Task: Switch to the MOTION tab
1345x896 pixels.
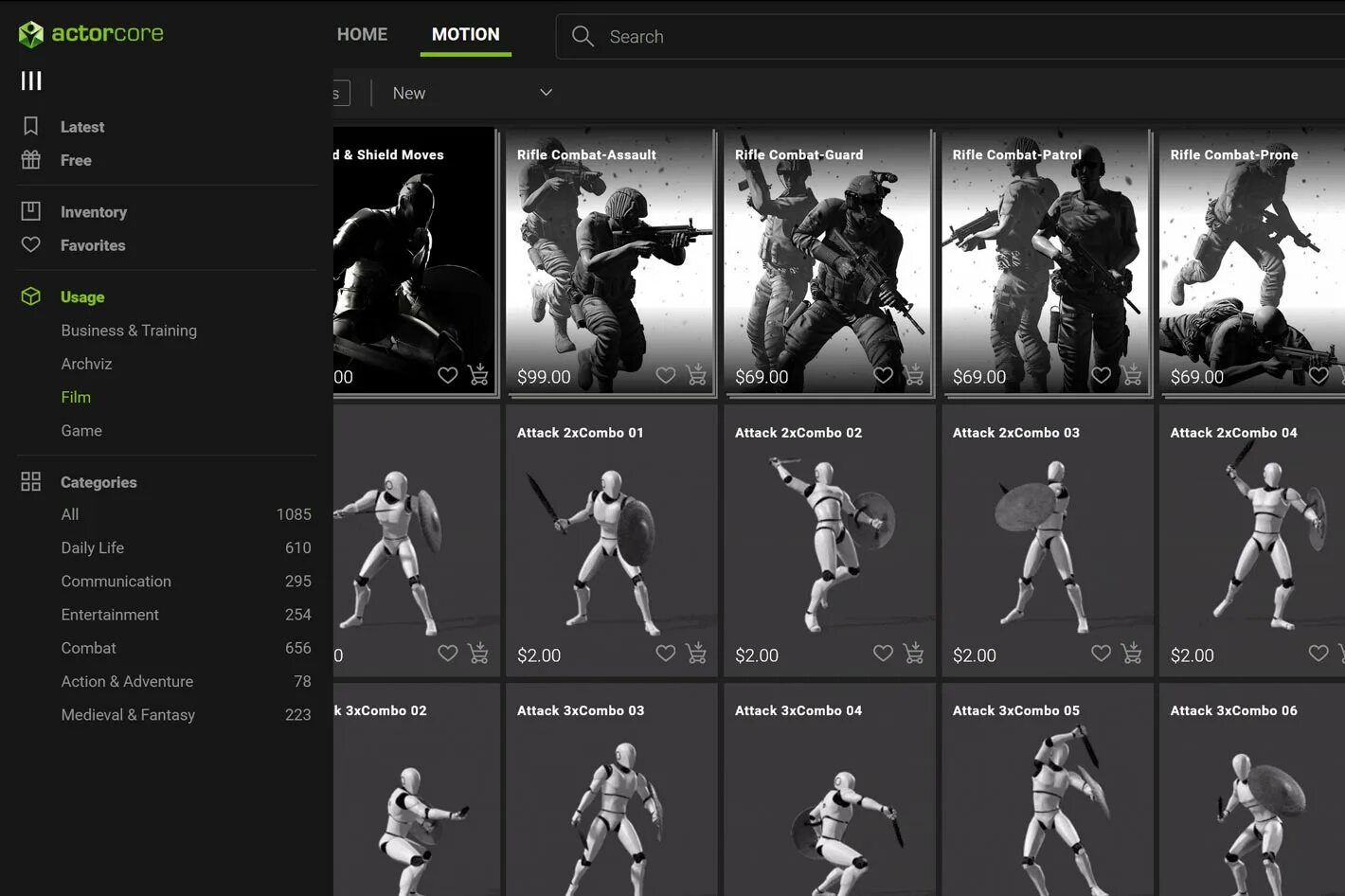Action: [465, 34]
